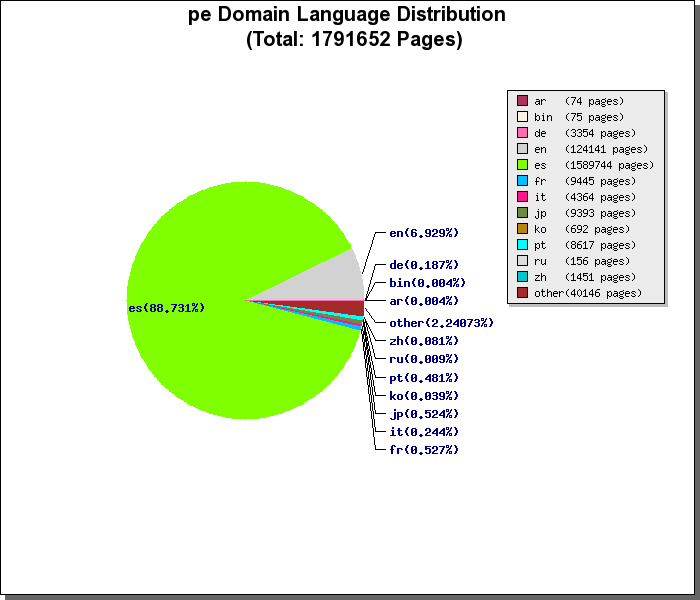The height and width of the screenshot is (600, 700).
Task: Click the Total: 1791652 Pages subtitle
Action: tap(354, 39)
